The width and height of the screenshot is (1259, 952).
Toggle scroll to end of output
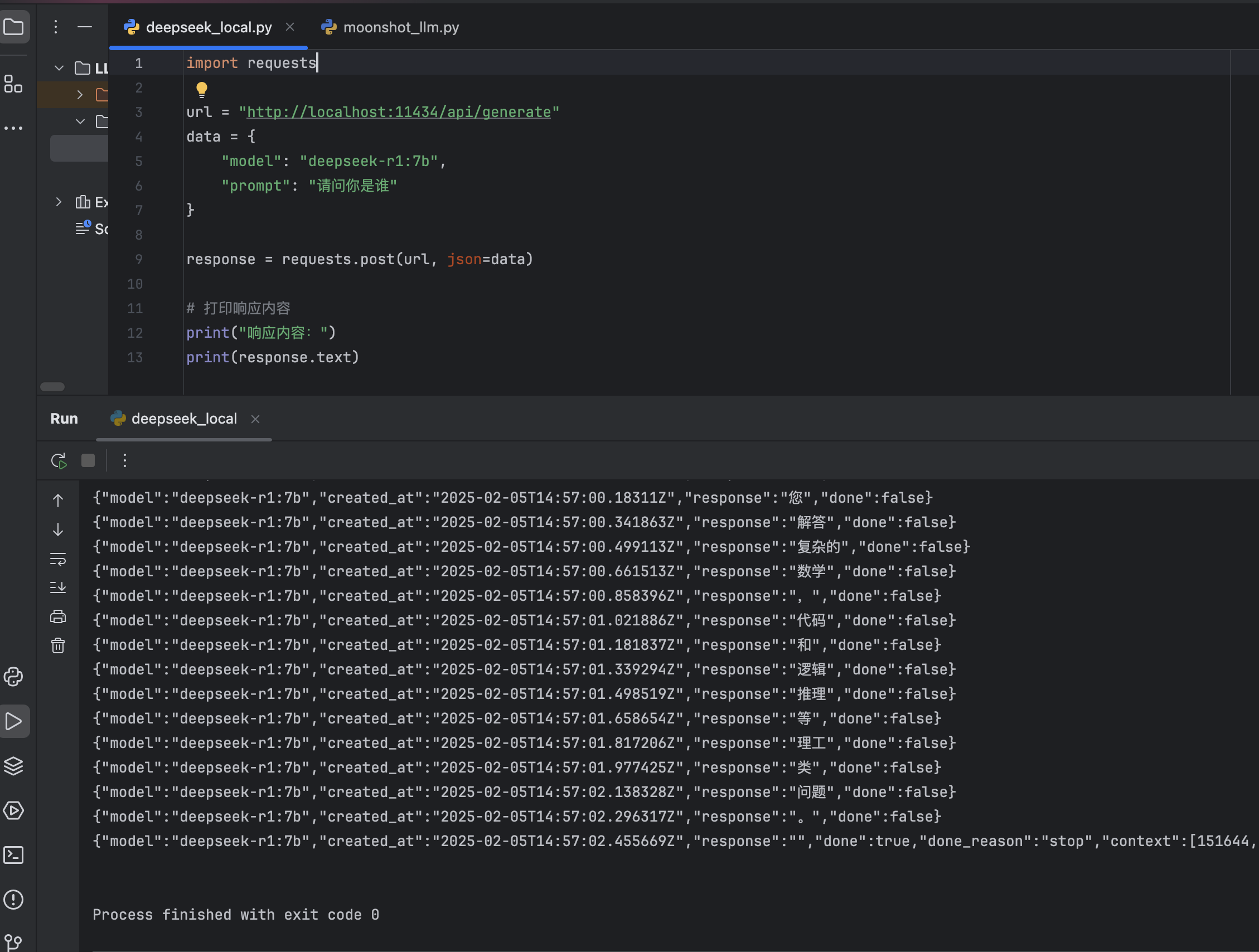click(x=58, y=587)
